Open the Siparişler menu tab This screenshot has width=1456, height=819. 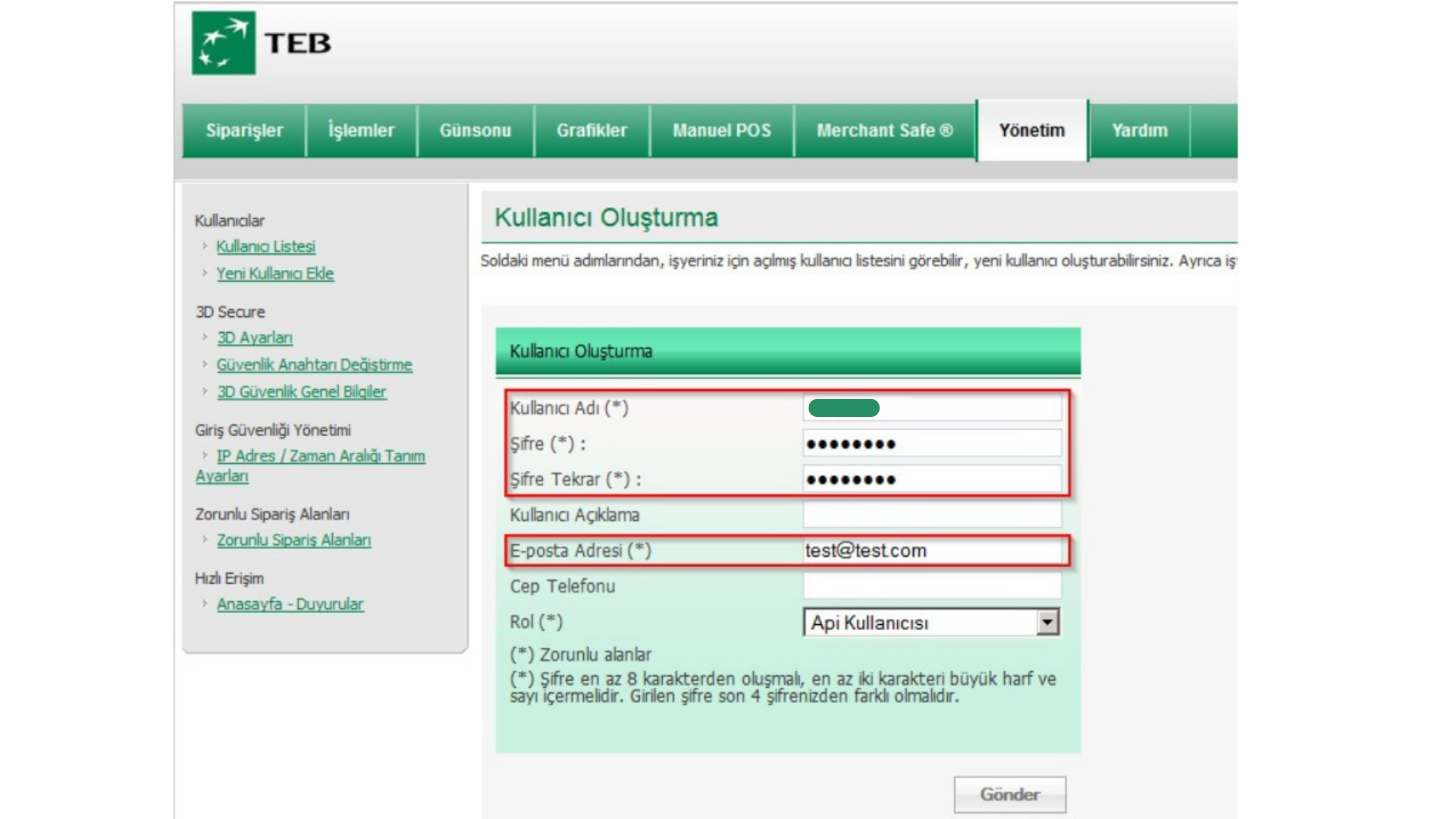[244, 130]
